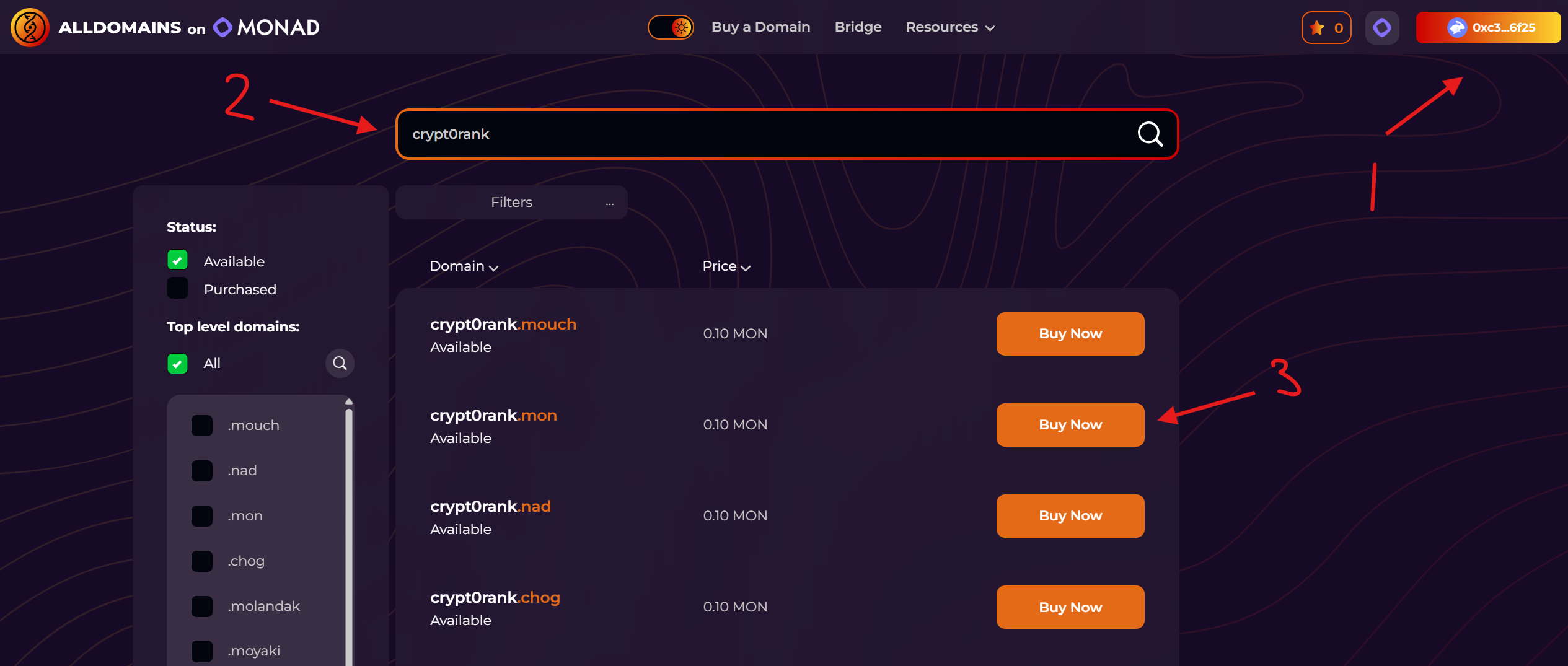
Task: Check the .nad domain checkbox
Action: pos(202,471)
